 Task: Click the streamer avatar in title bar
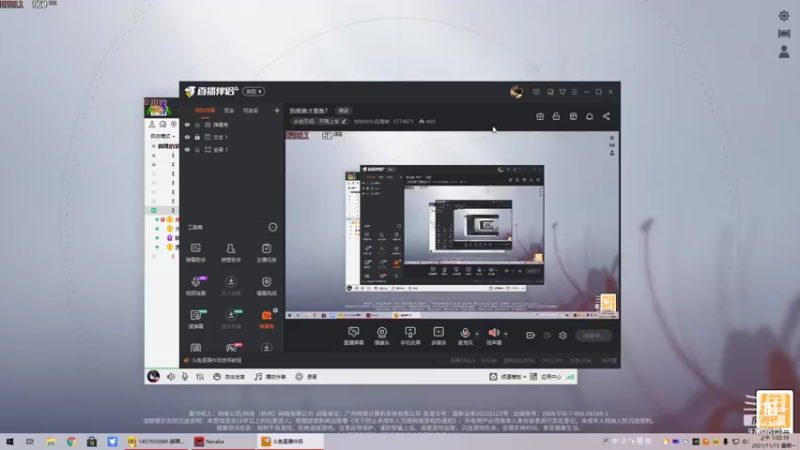tap(516, 92)
